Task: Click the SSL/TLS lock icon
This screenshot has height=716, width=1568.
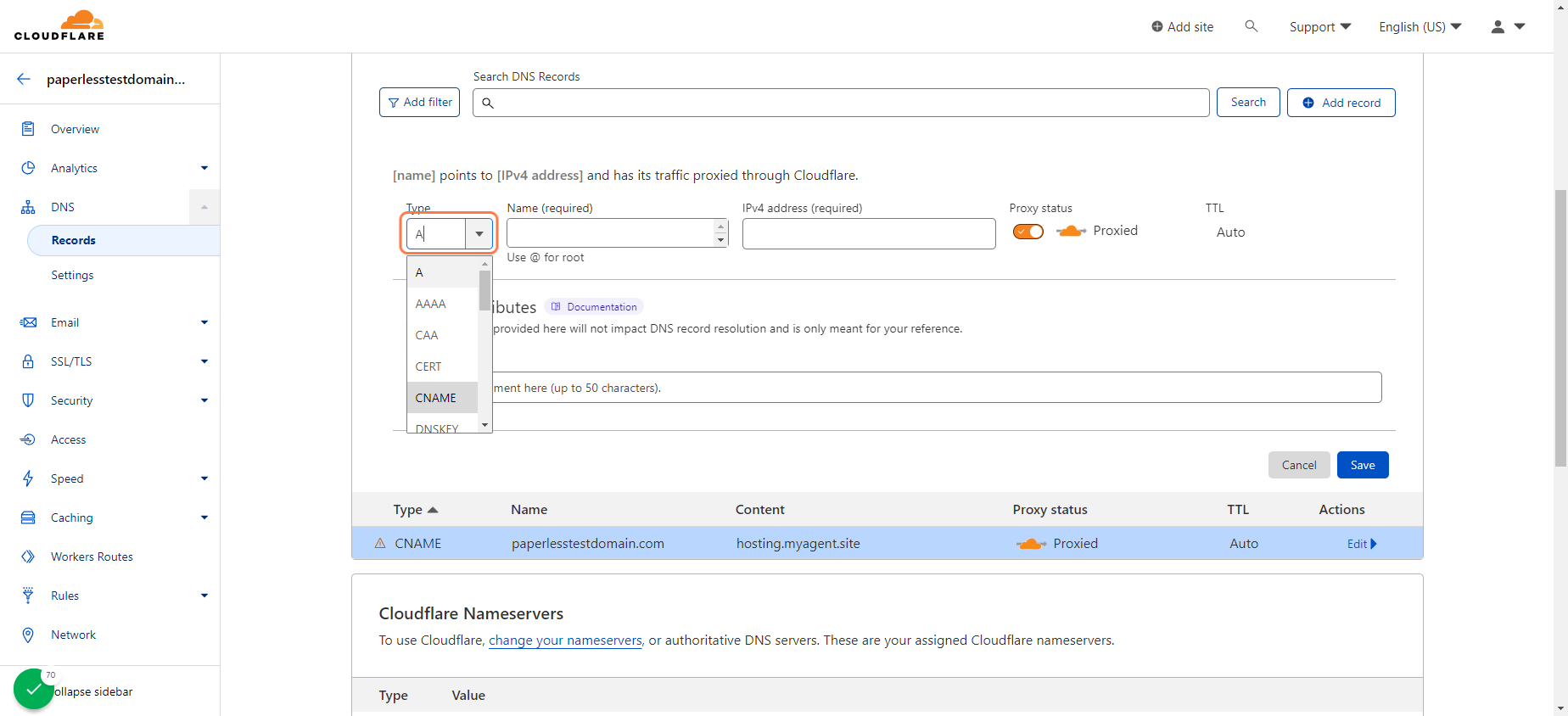Action: click(28, 361)
